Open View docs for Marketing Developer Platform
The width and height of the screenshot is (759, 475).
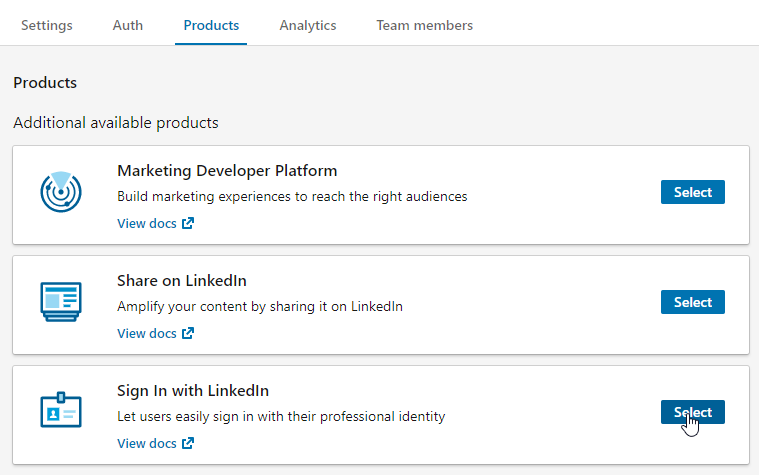click(147, 224)
